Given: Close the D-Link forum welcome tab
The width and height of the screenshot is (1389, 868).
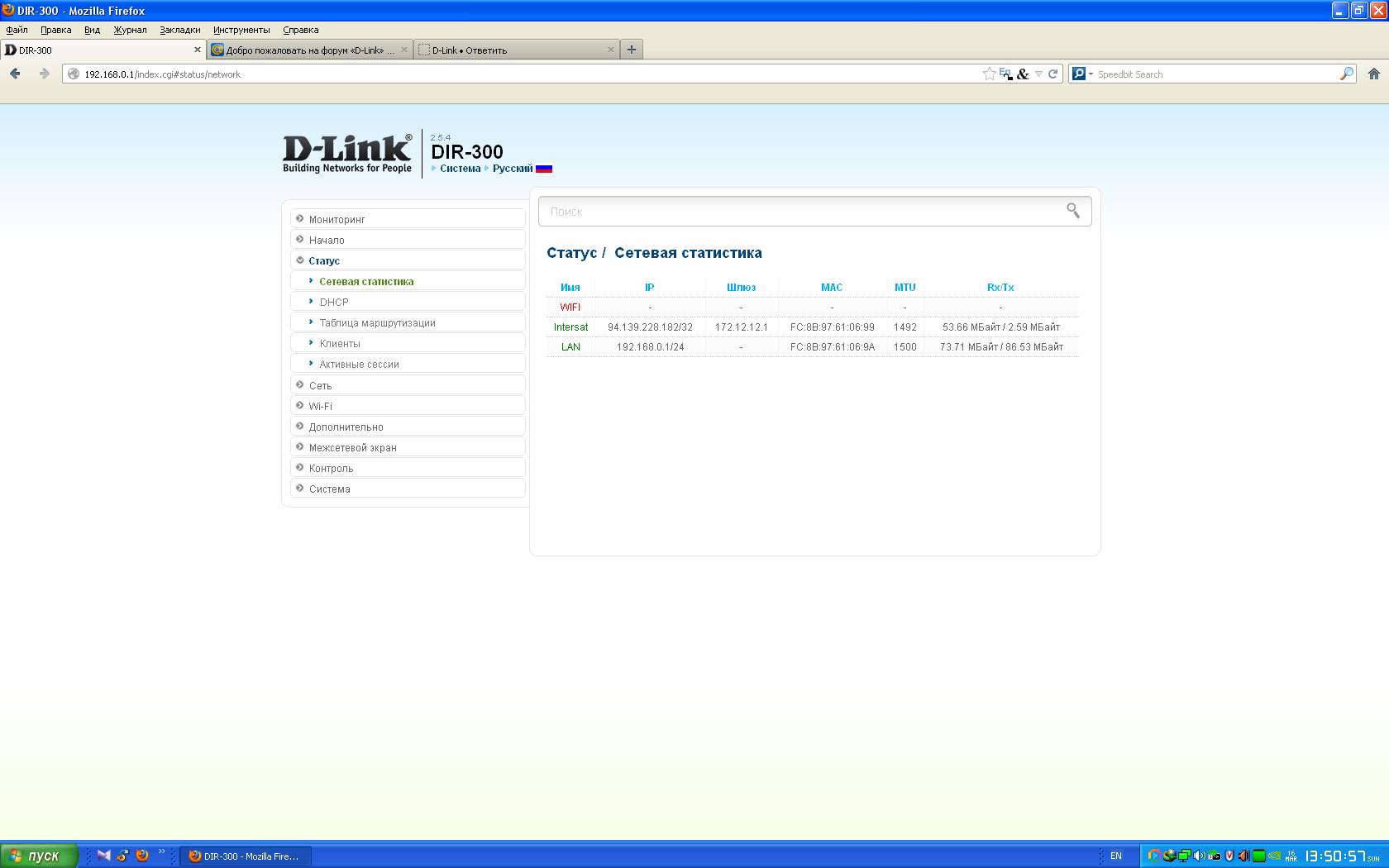Looking at the screenshot, I should click(404, 50).
